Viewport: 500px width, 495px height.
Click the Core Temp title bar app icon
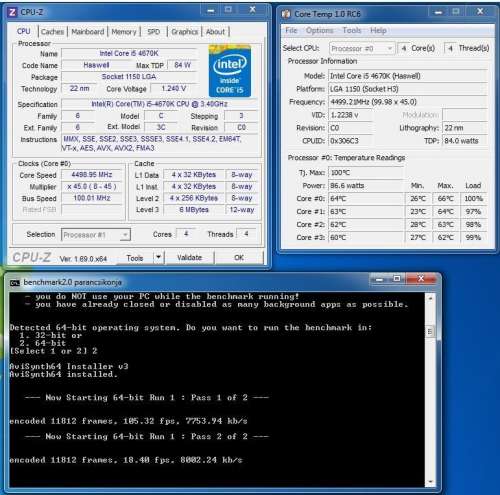286,14
